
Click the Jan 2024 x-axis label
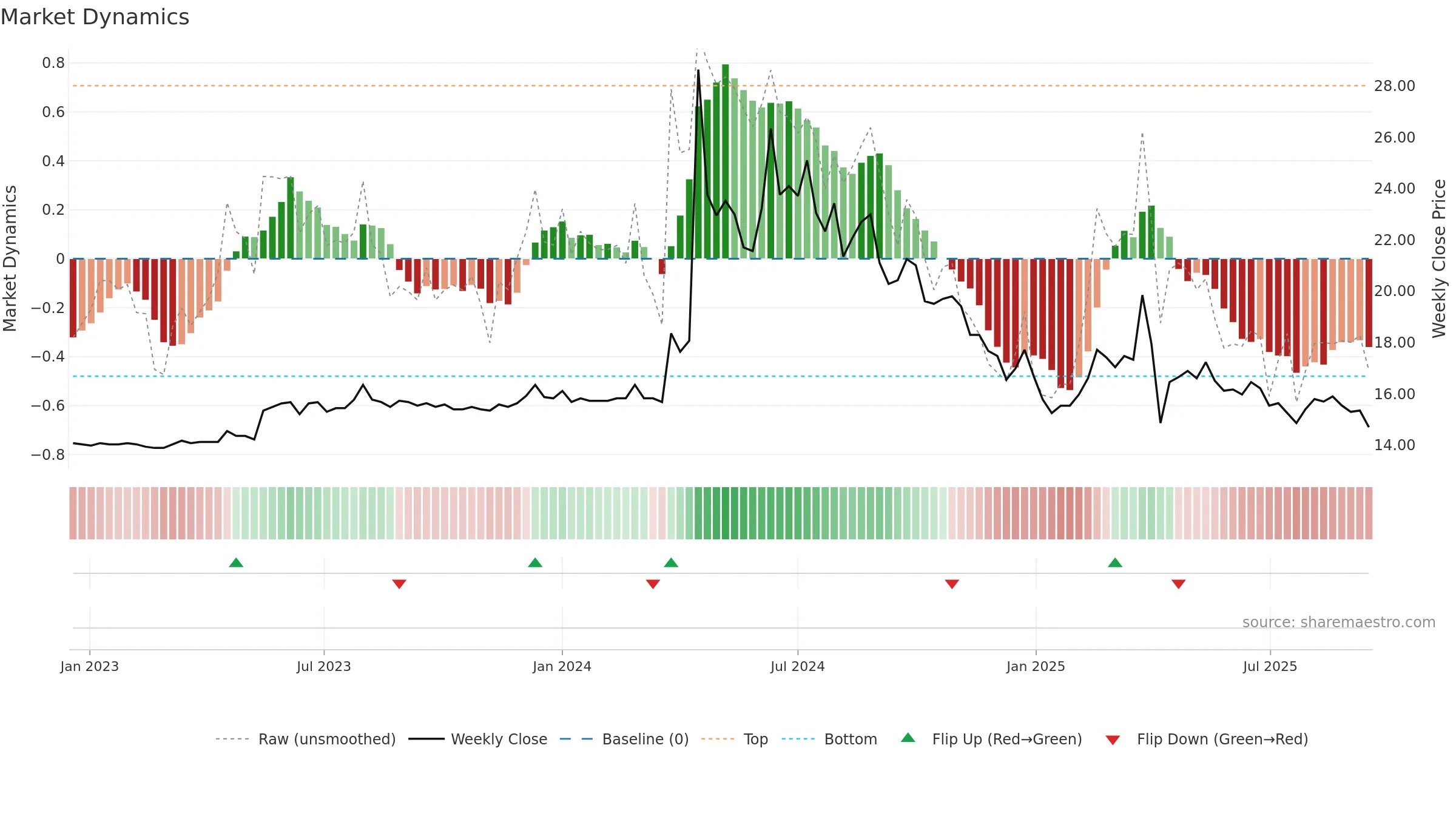[562, 666]
